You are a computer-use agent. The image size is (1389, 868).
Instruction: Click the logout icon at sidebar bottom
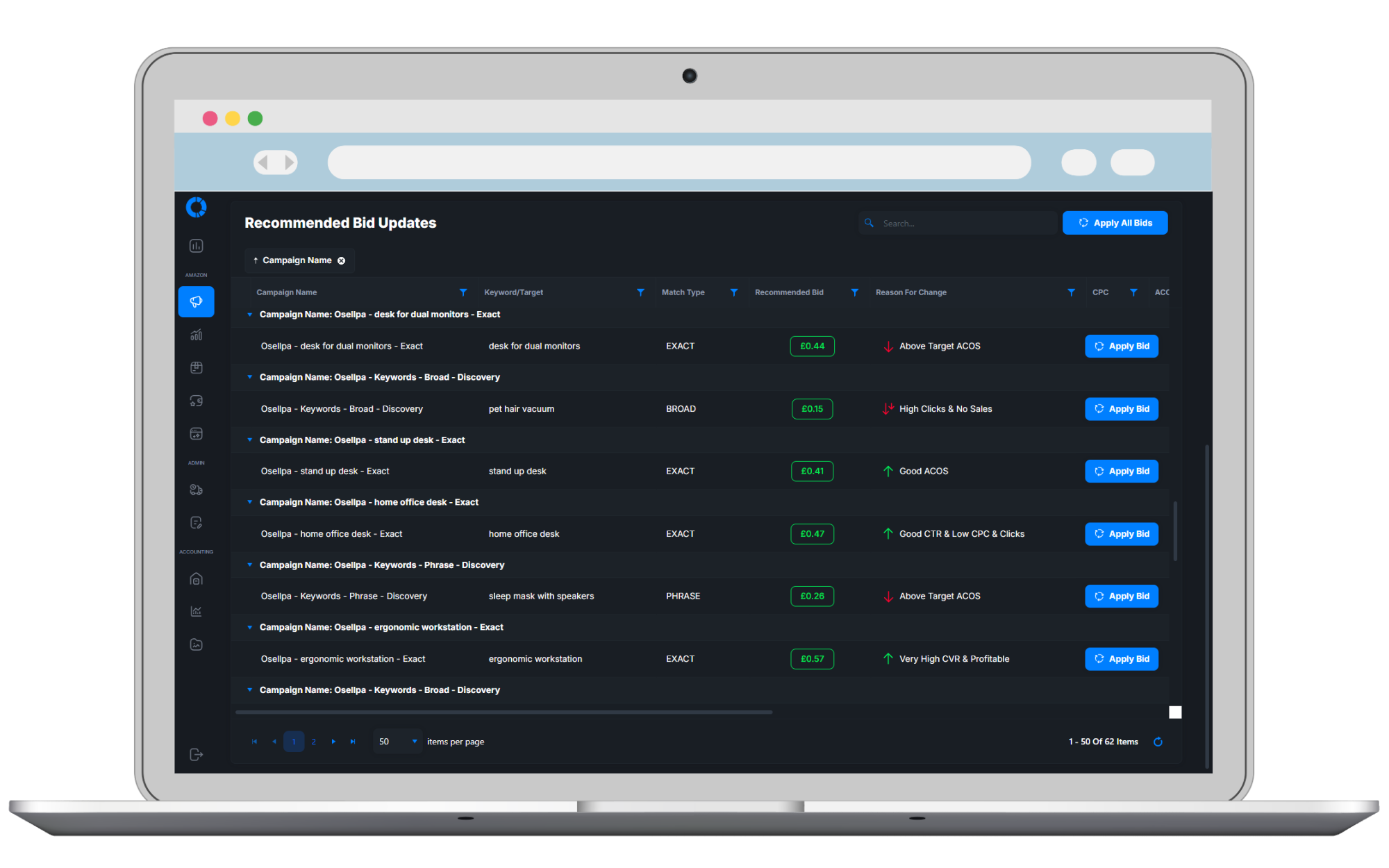click(196, 754)
